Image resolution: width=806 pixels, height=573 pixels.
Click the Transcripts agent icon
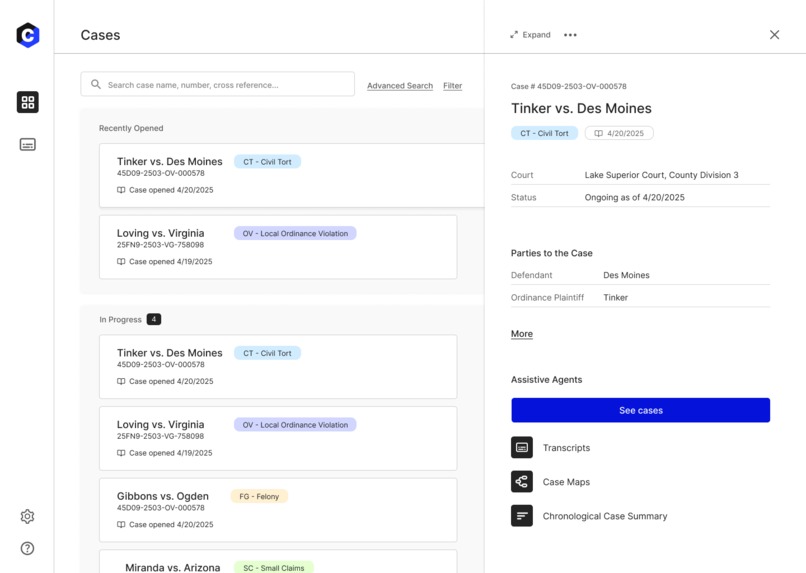[522, 447]
